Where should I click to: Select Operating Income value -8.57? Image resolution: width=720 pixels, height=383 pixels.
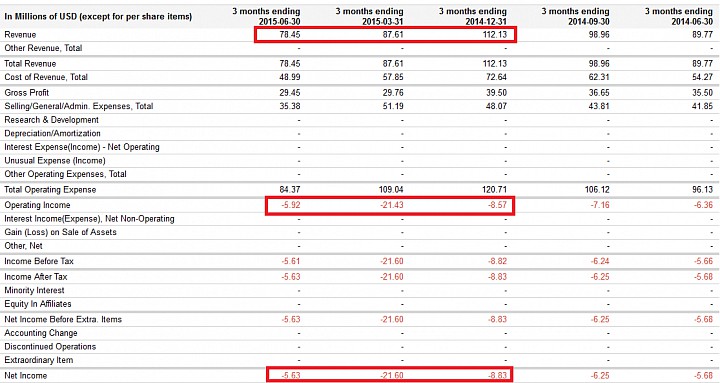(498, 205)
